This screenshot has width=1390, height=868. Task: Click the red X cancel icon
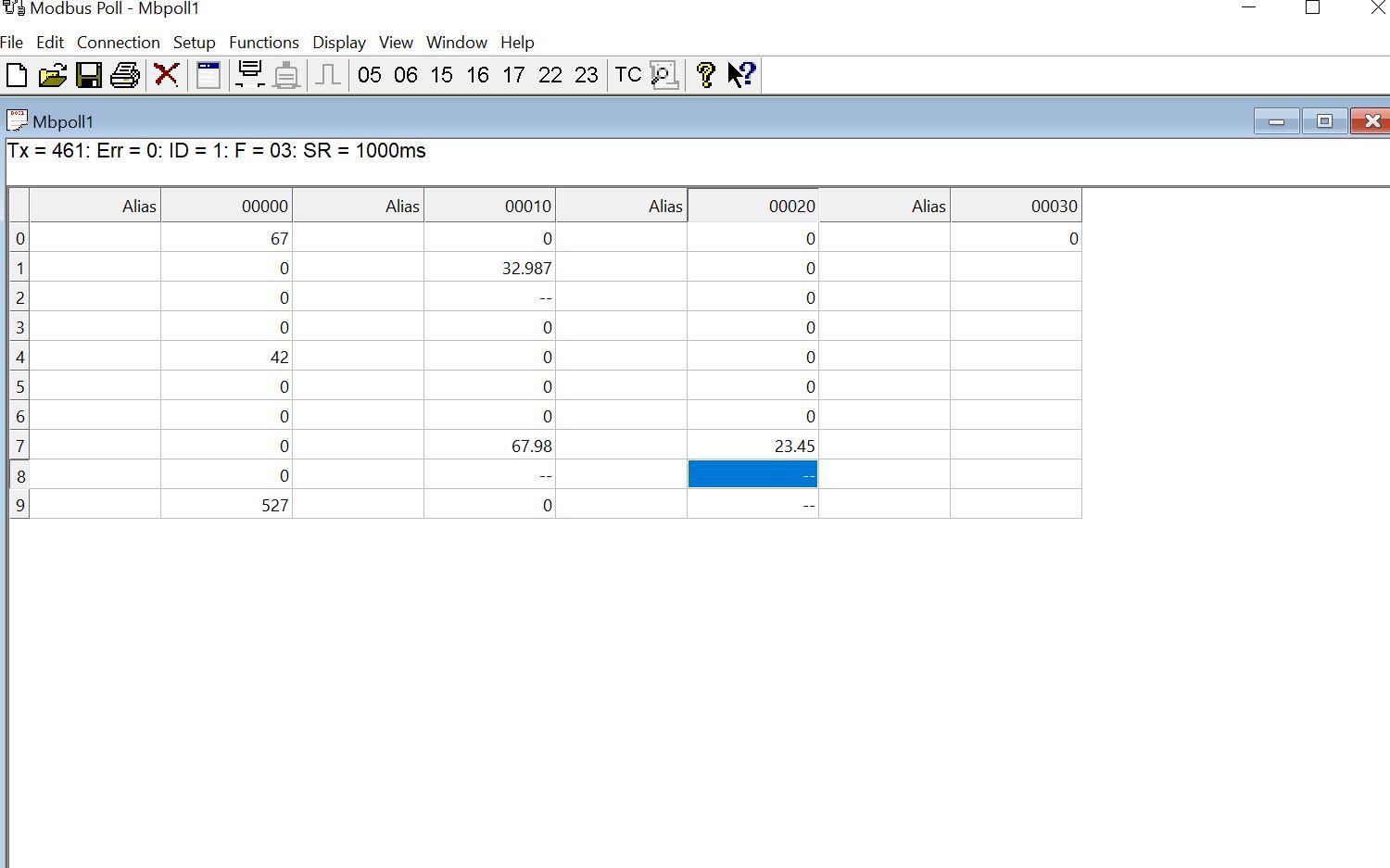pos(166,75)
